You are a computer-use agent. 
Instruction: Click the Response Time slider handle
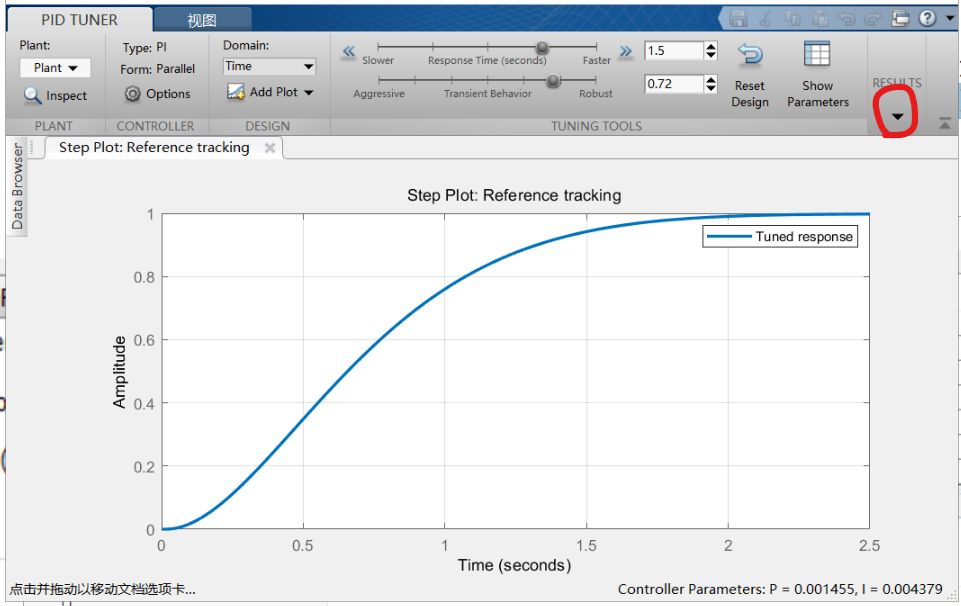point(542,47)
